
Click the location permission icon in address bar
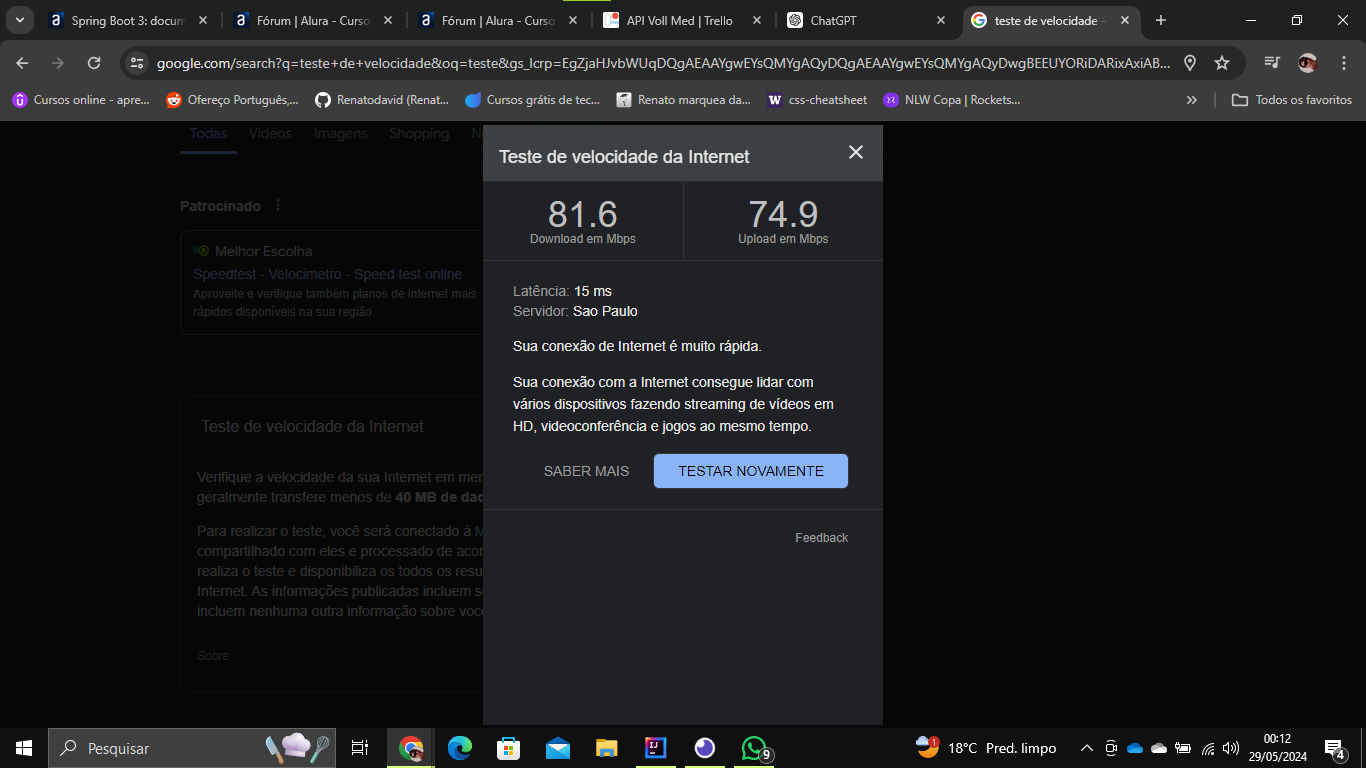click(x=1190, y=63)
